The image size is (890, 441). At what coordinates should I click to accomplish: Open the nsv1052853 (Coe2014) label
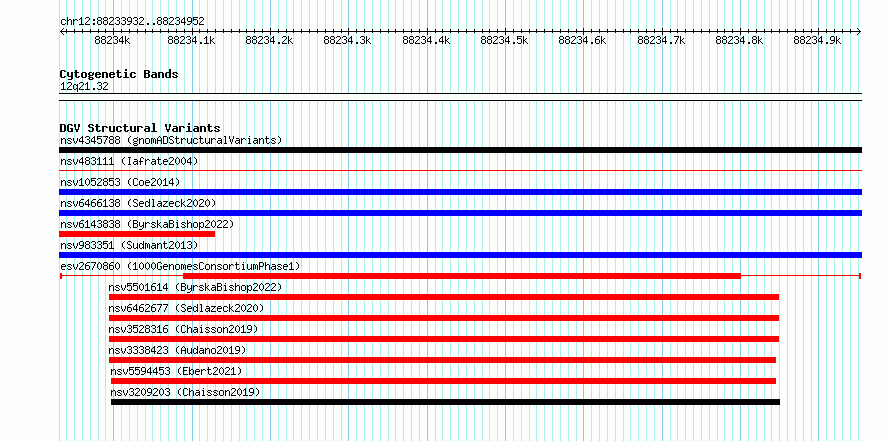point(120,182)
